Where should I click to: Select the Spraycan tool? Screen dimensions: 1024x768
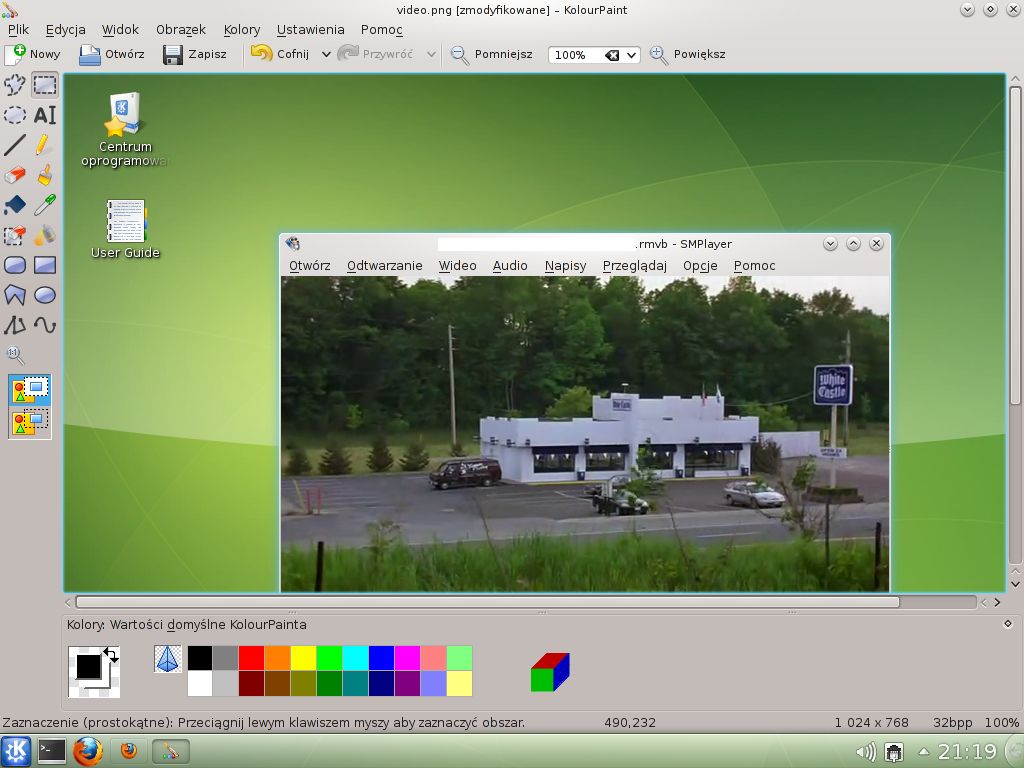click(44, 235)
